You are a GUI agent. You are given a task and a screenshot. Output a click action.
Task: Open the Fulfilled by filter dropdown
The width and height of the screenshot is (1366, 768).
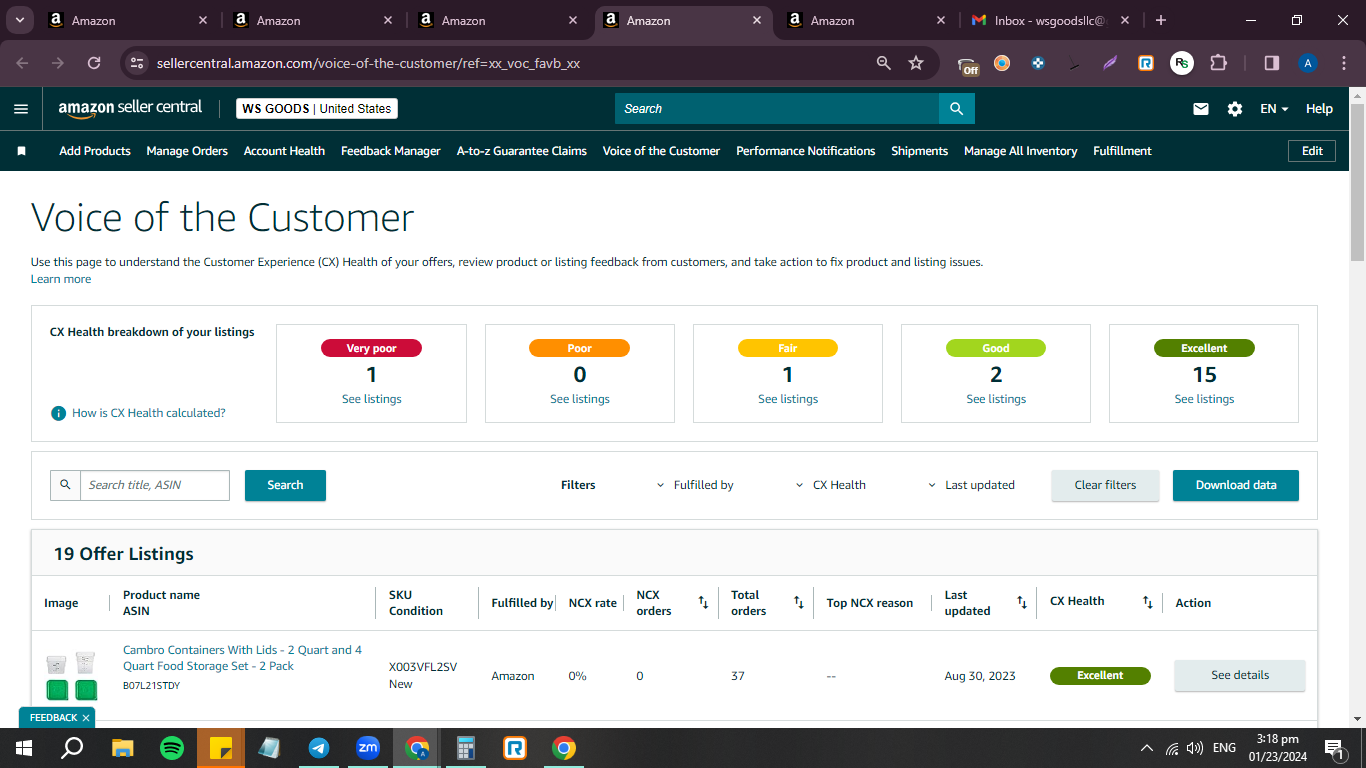(x=695, y=485)
